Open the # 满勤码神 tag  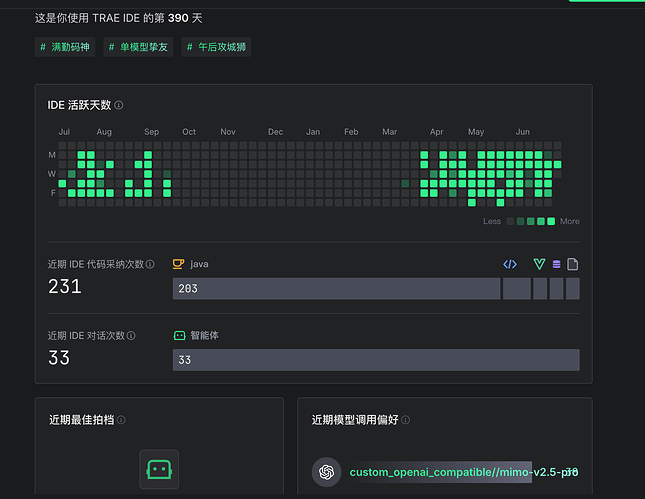tap(65, 47)
